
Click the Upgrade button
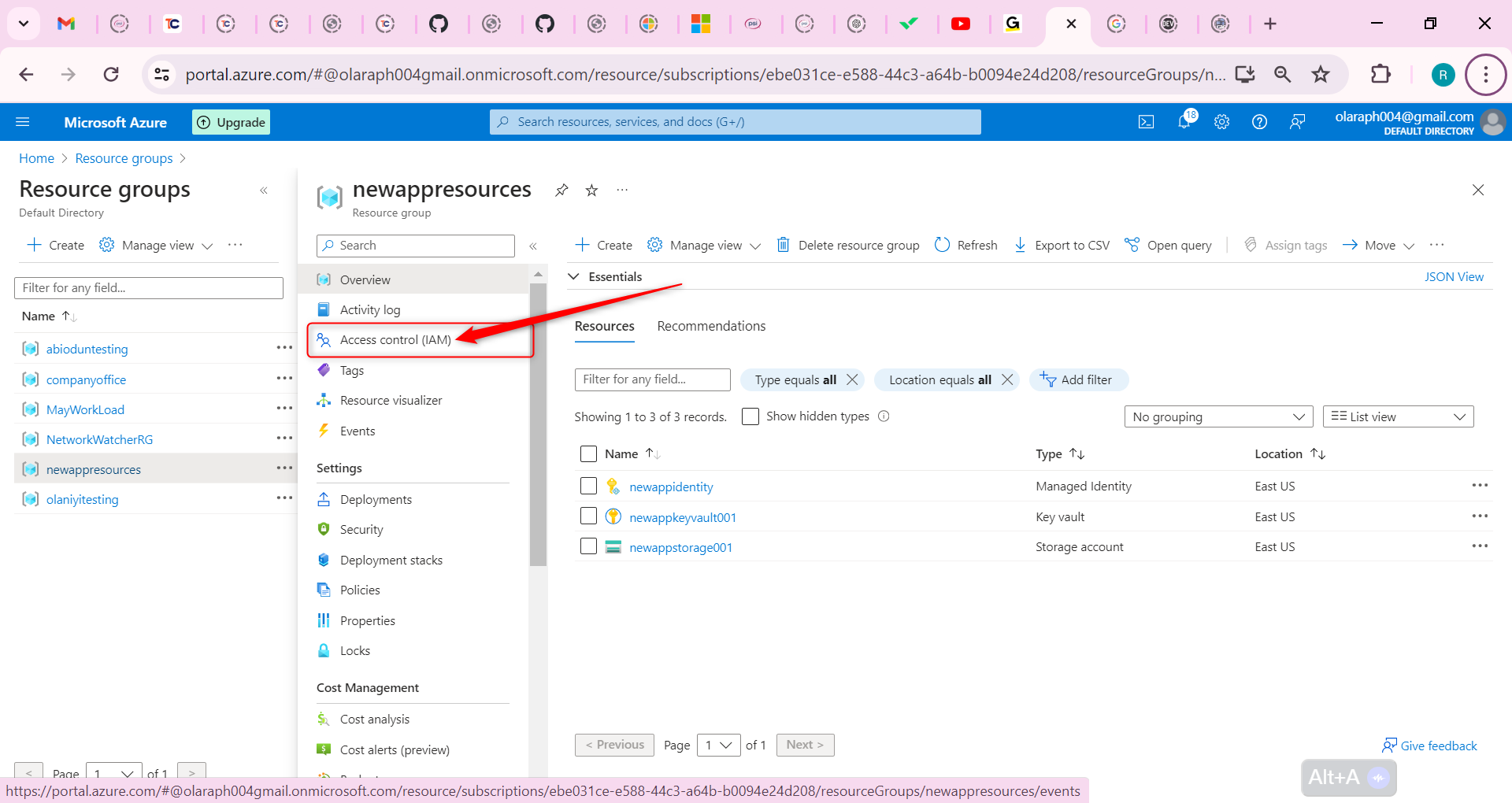(231, 122)
